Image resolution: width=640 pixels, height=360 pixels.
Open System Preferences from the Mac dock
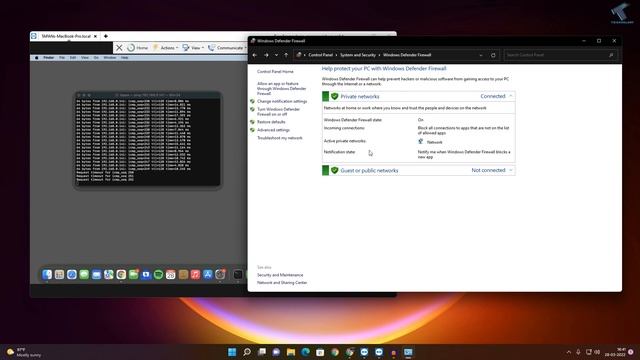click(220, 275)
